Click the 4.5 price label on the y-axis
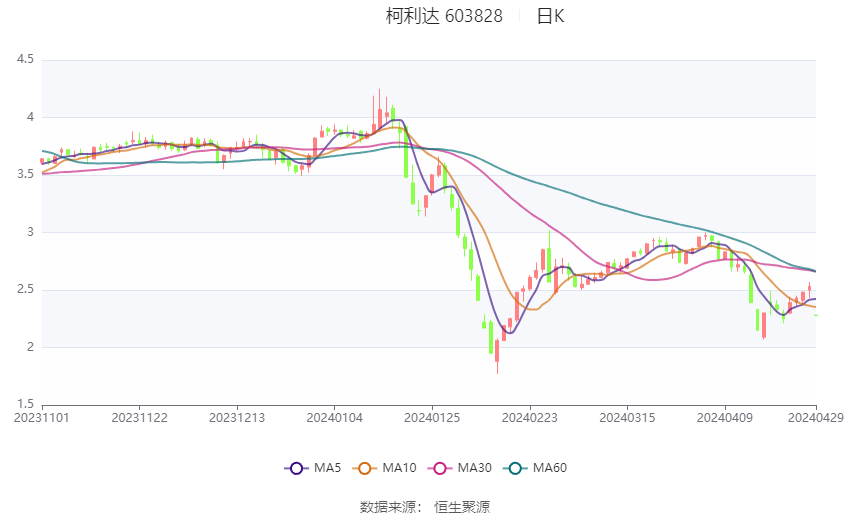This screenshot has height=517, width=850. coord(25,60)
